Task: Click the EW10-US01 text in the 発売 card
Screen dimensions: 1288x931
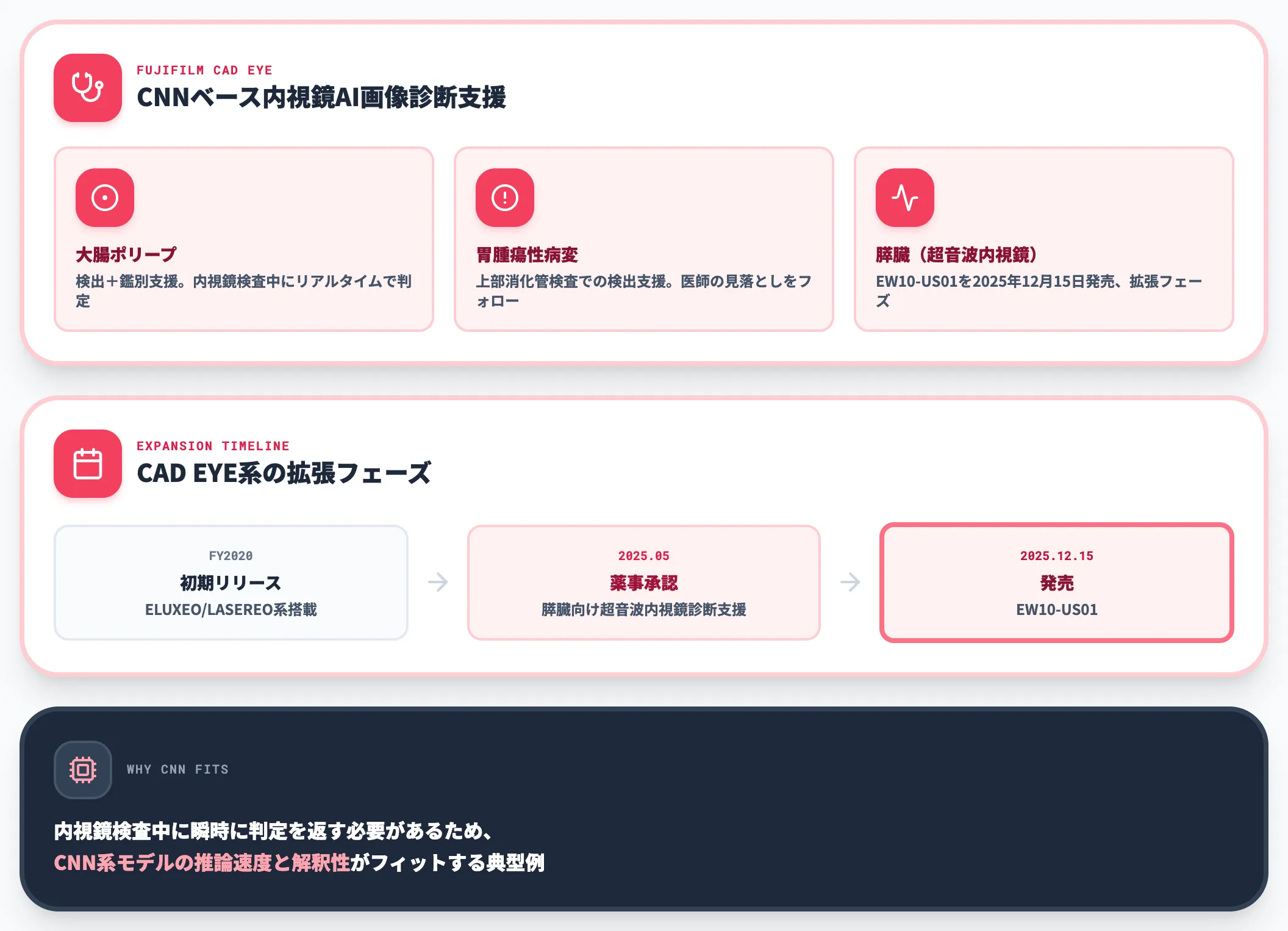Action: point(1057,609)
